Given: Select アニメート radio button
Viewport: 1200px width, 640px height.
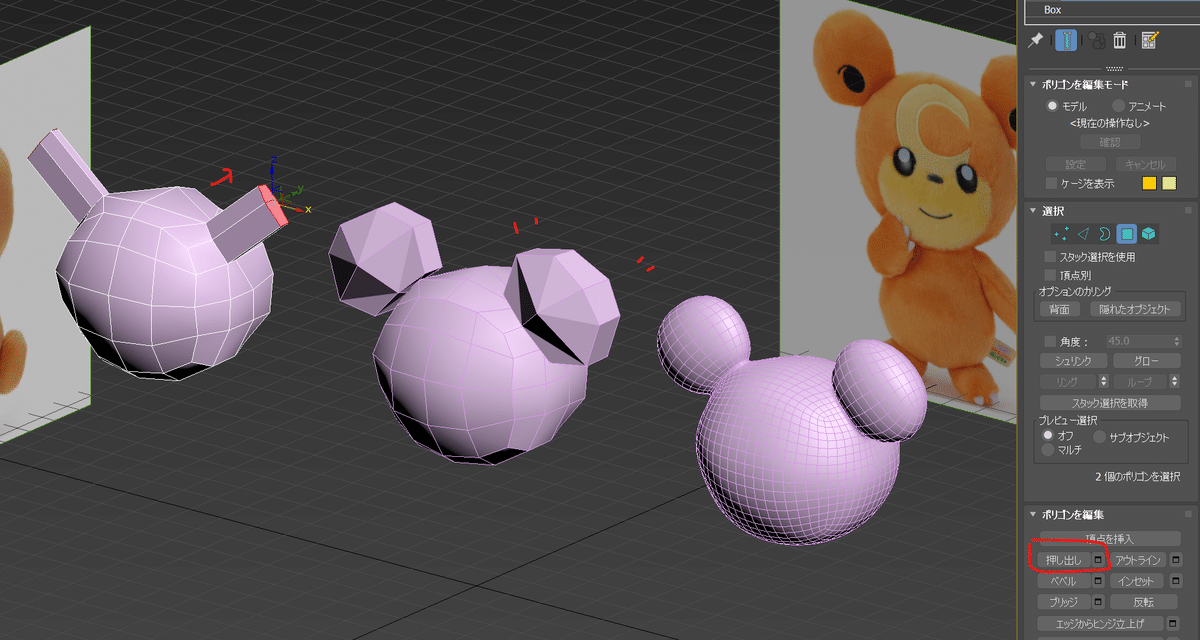Looking at the screenshot, I should point(1118,106).
